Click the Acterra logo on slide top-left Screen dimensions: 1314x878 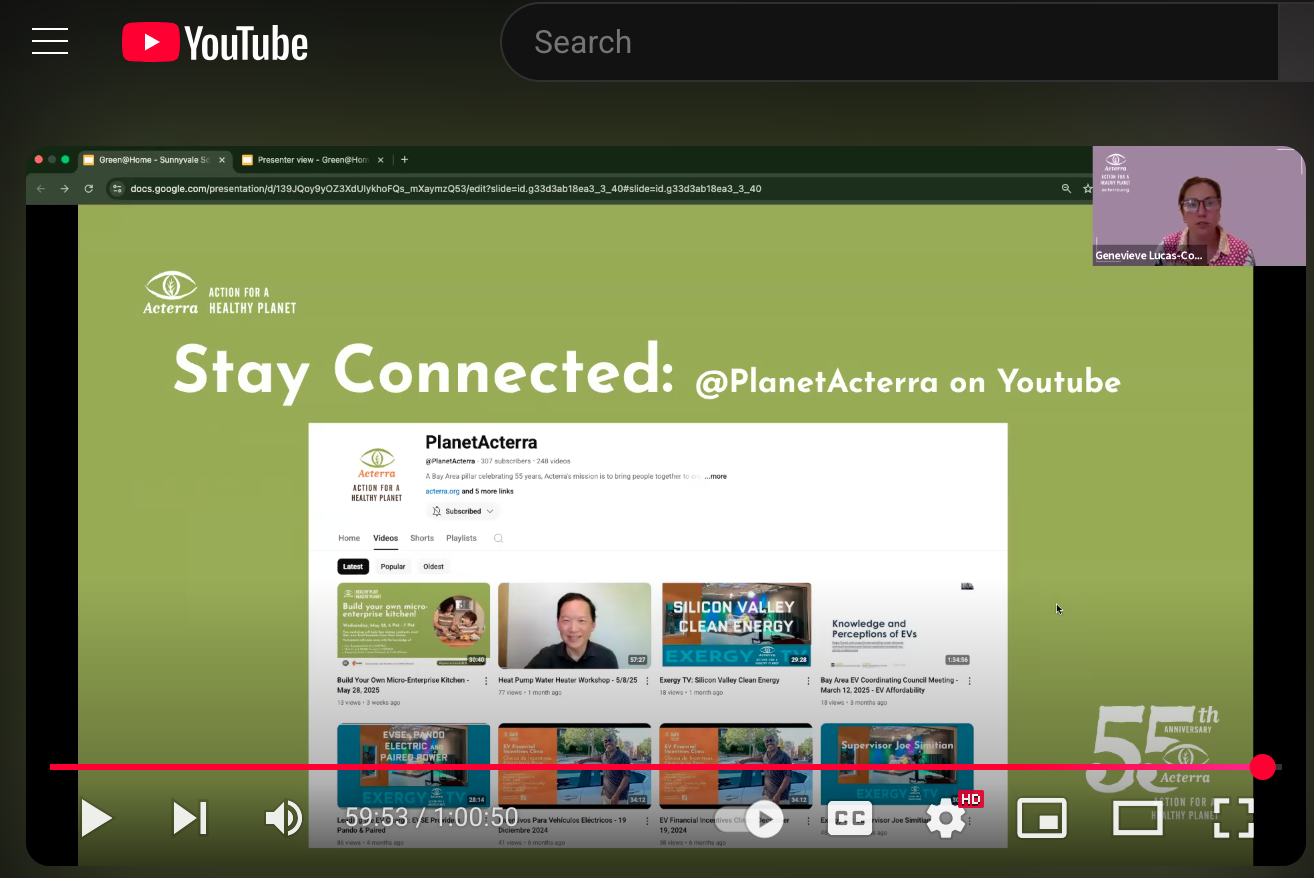[x=220, y=293]
